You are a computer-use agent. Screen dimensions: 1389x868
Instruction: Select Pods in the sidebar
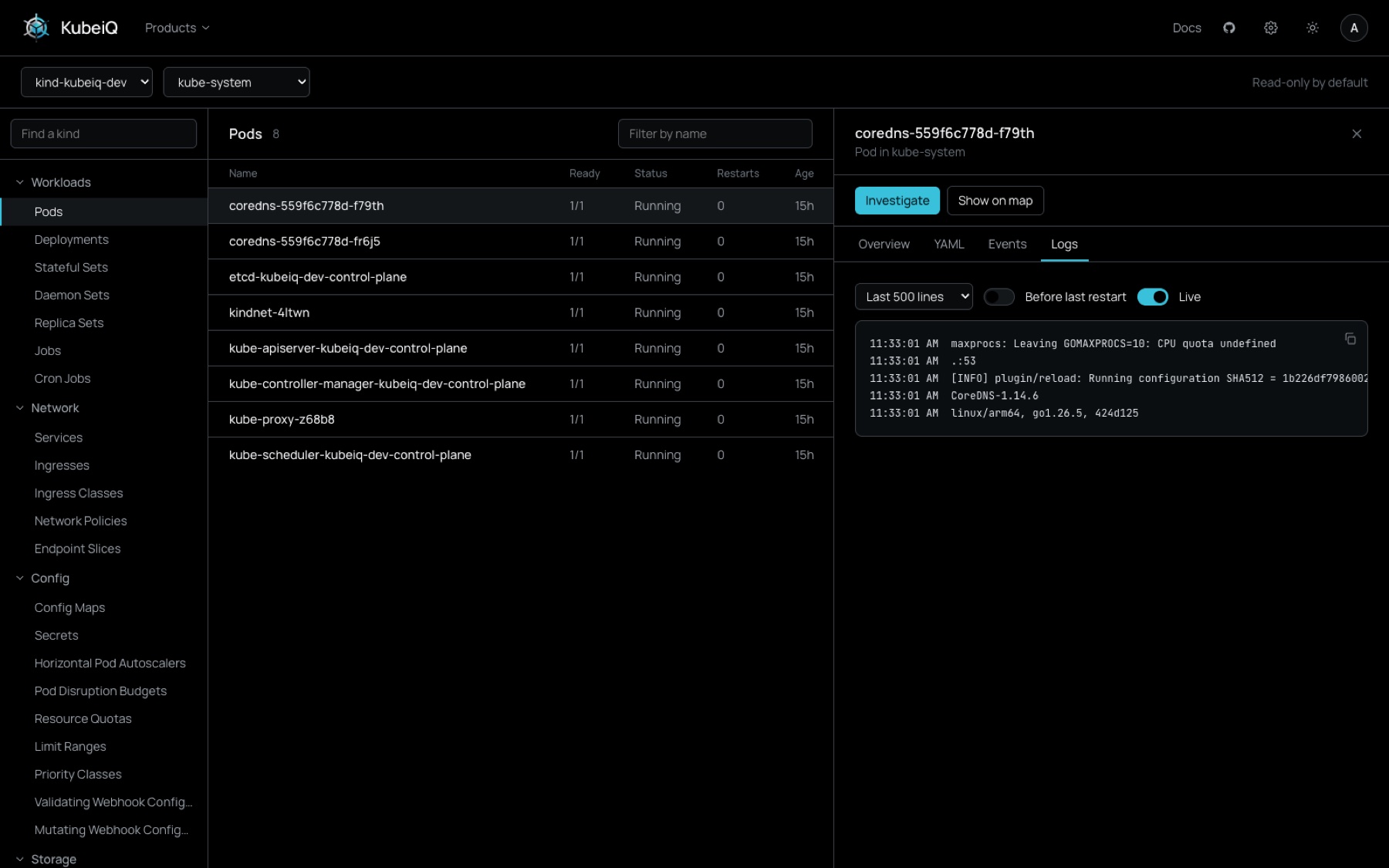tap(104, 211)
